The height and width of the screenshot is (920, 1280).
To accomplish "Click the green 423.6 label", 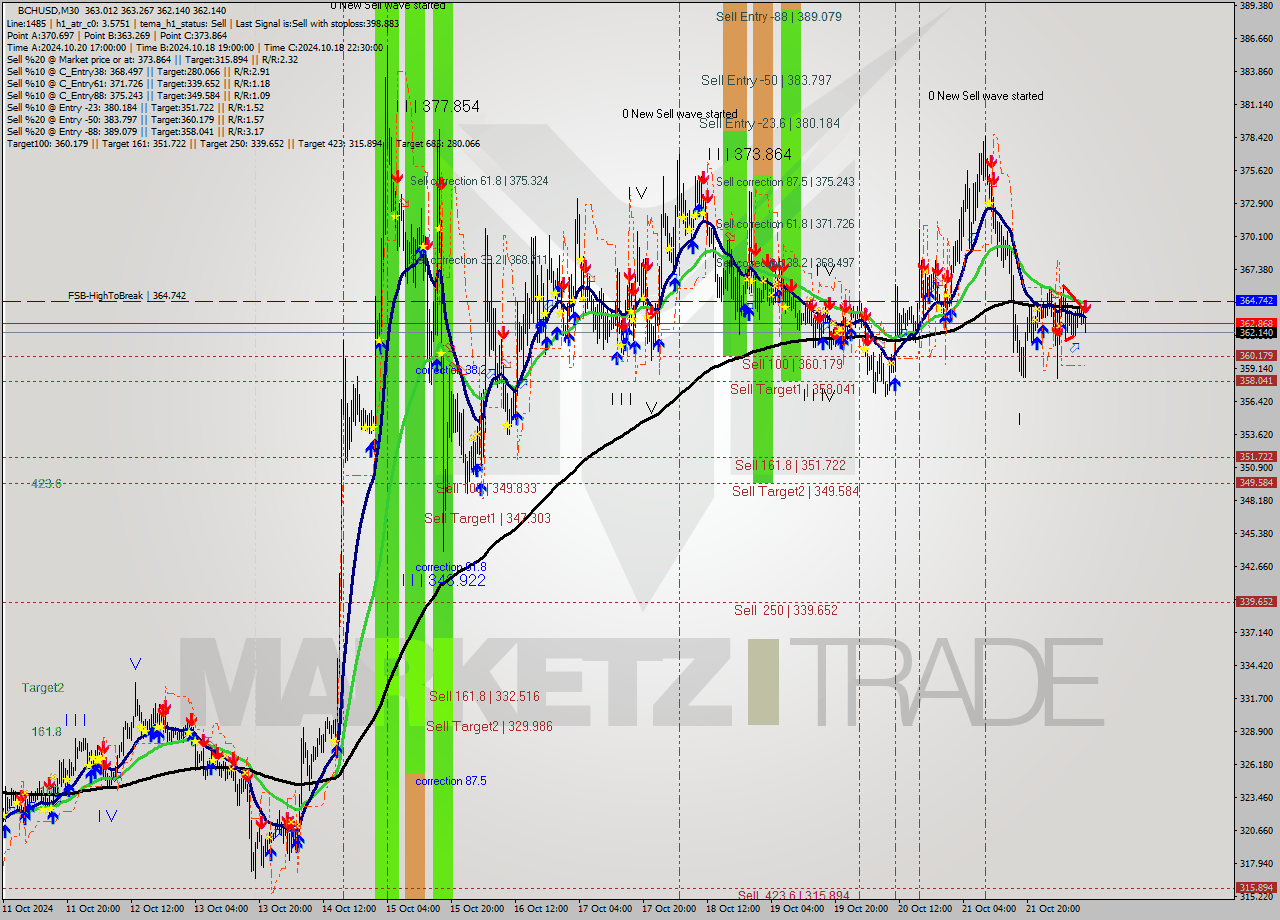I will click(46, 483).
